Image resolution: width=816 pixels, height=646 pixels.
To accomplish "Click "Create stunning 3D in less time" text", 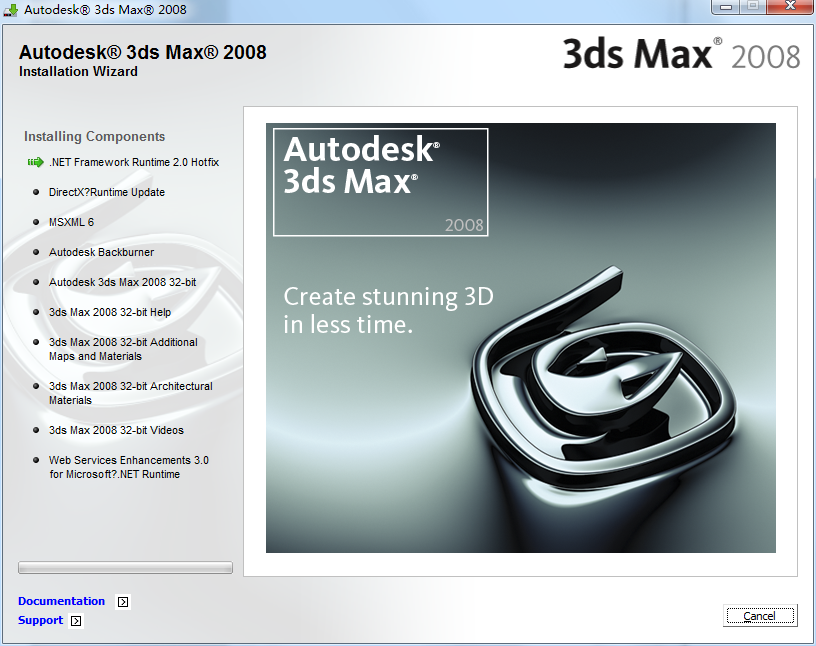I will coord(388,310).
